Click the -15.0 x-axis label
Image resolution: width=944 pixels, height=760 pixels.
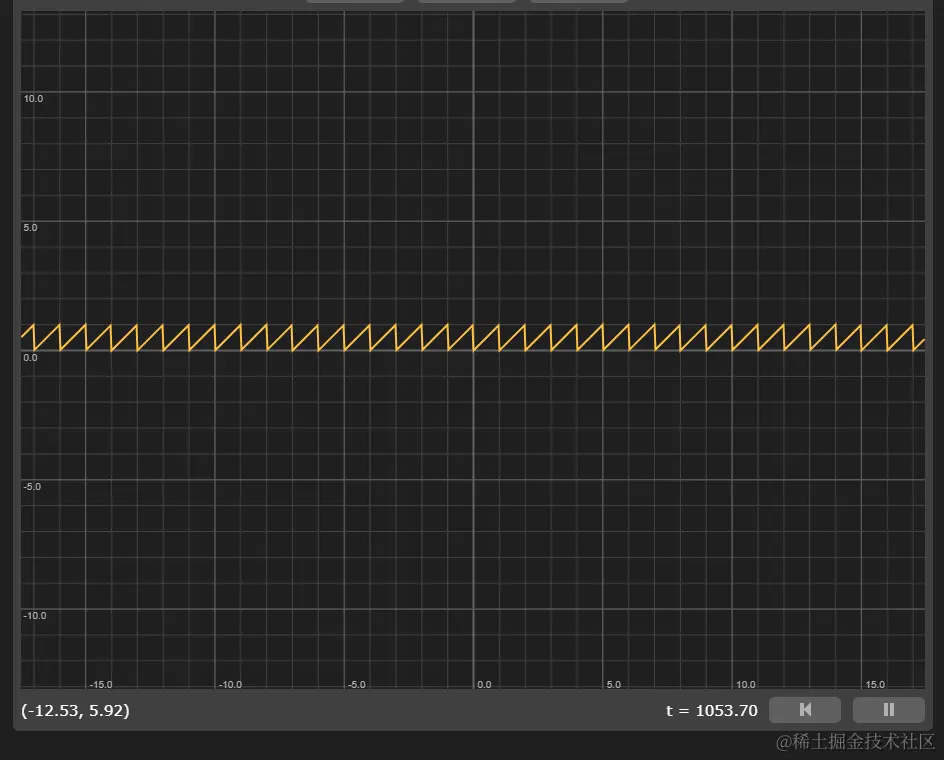pyautogui.click(x=101, y=685)
